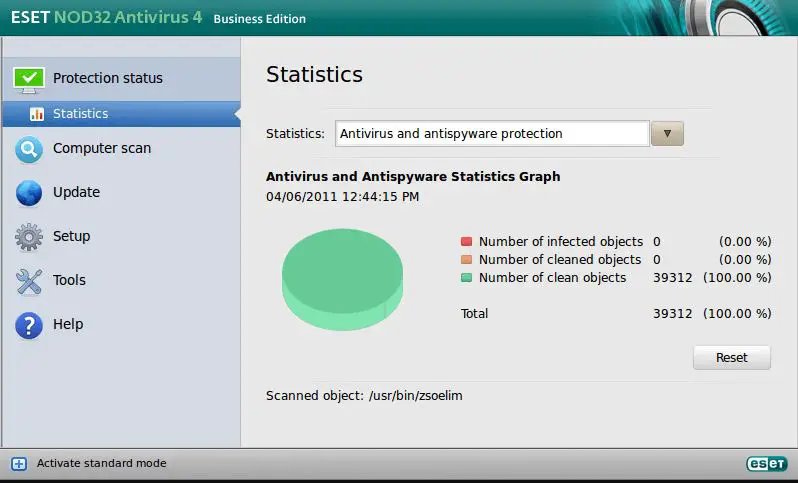Click the green statistics pie chart
The width and height of the screenshot is (798, 483).
pos(342,276)
